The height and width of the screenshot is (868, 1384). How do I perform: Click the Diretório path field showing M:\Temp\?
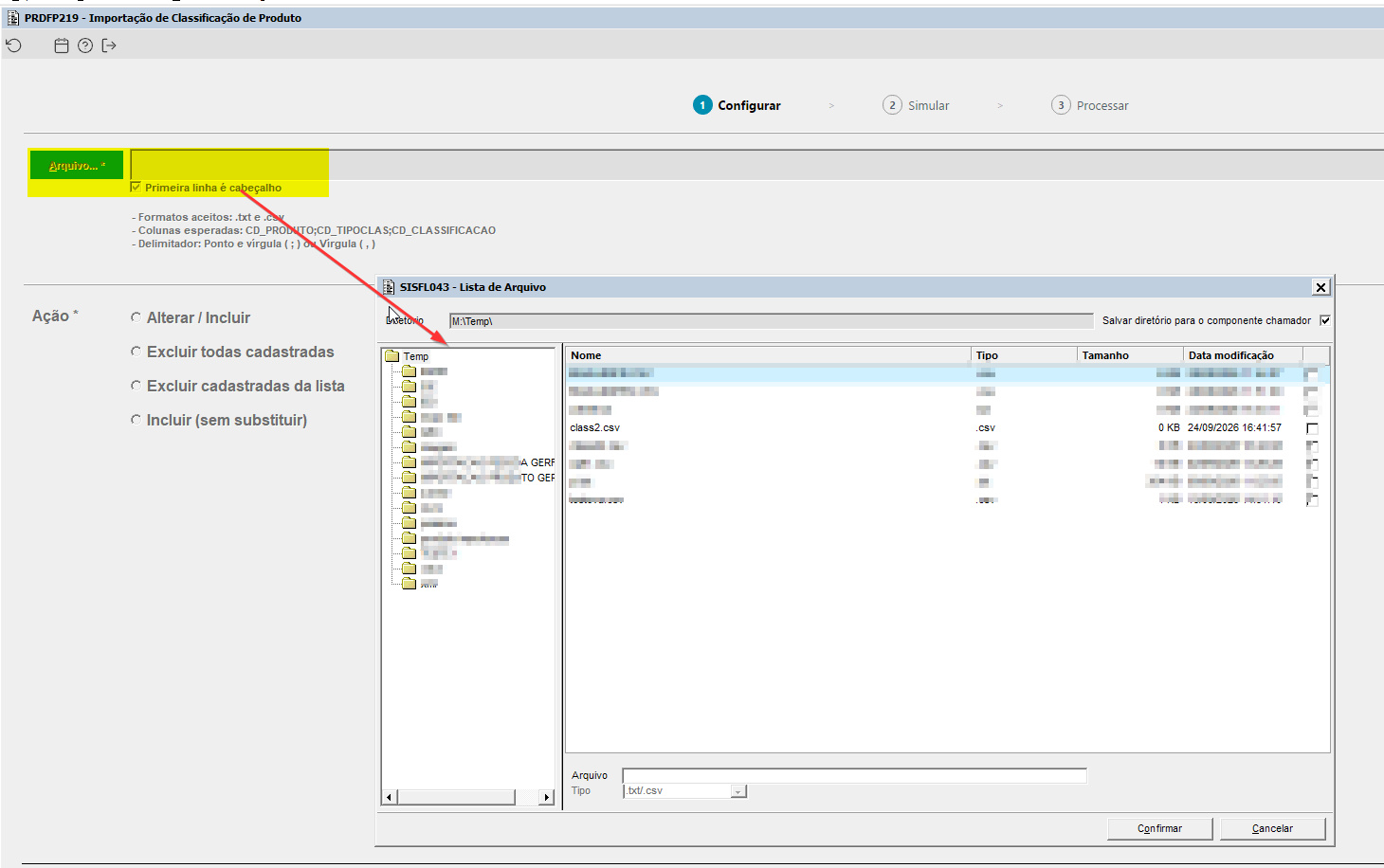[771, 321]
